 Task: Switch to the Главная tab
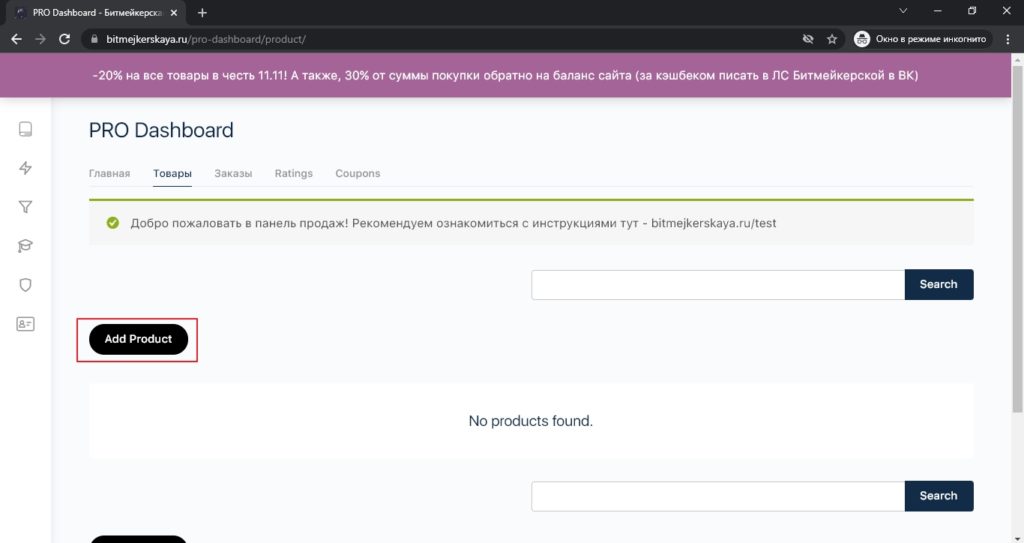tap(109, 173)
